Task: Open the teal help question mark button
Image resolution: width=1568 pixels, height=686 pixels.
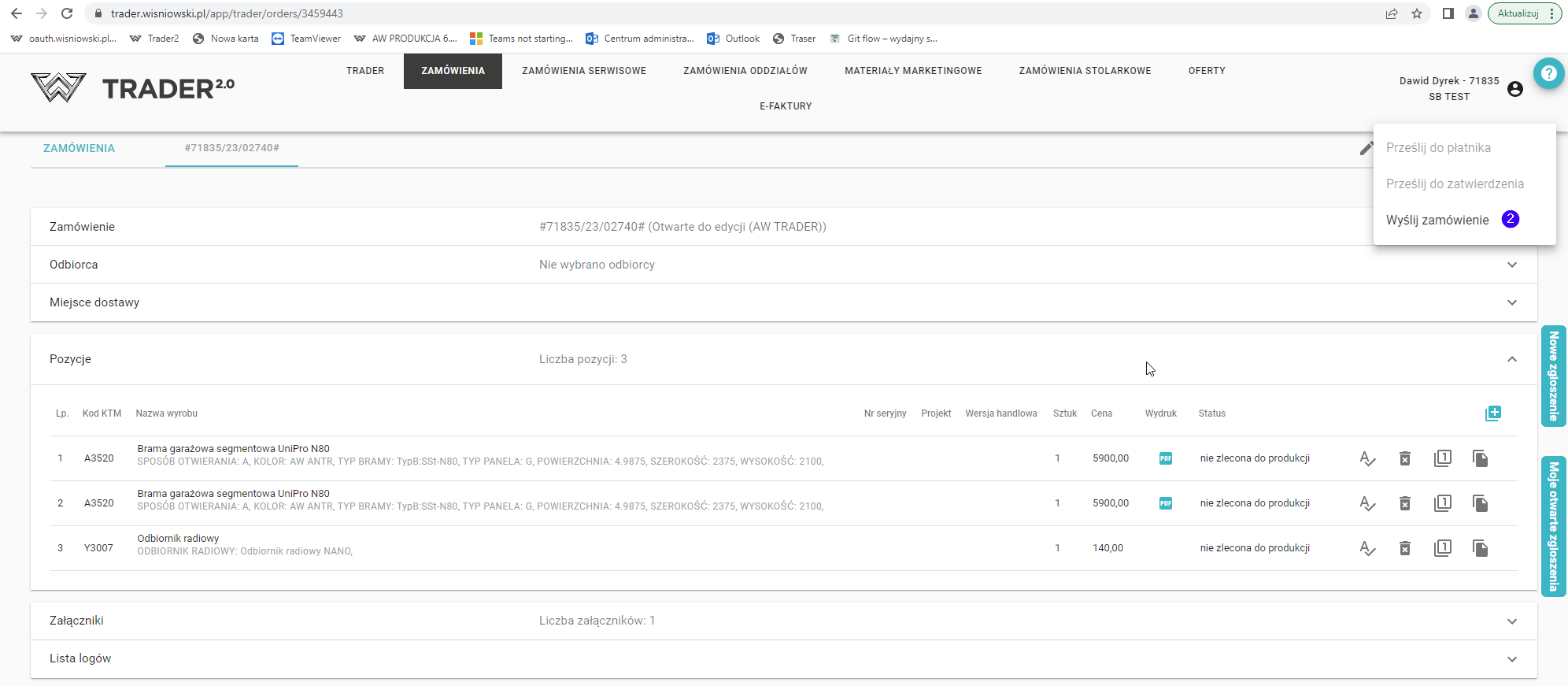Action: pyautogui.click(x=1548, y=73)
